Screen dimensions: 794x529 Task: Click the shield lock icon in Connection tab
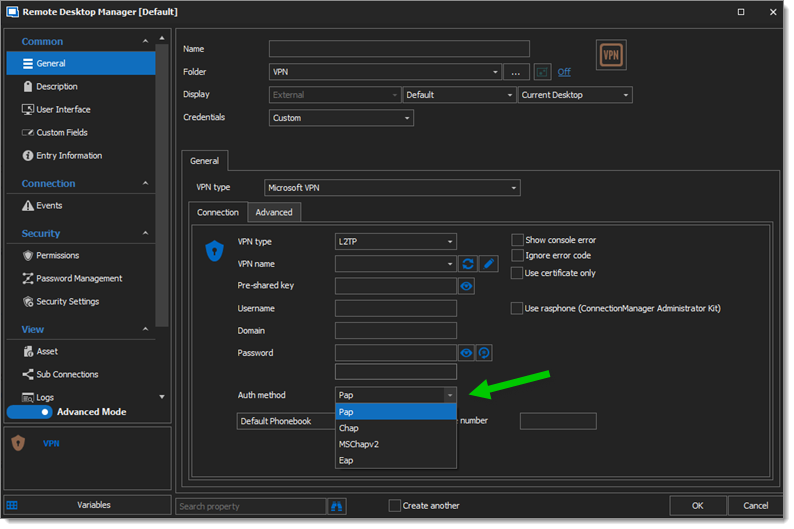(215, 251)
